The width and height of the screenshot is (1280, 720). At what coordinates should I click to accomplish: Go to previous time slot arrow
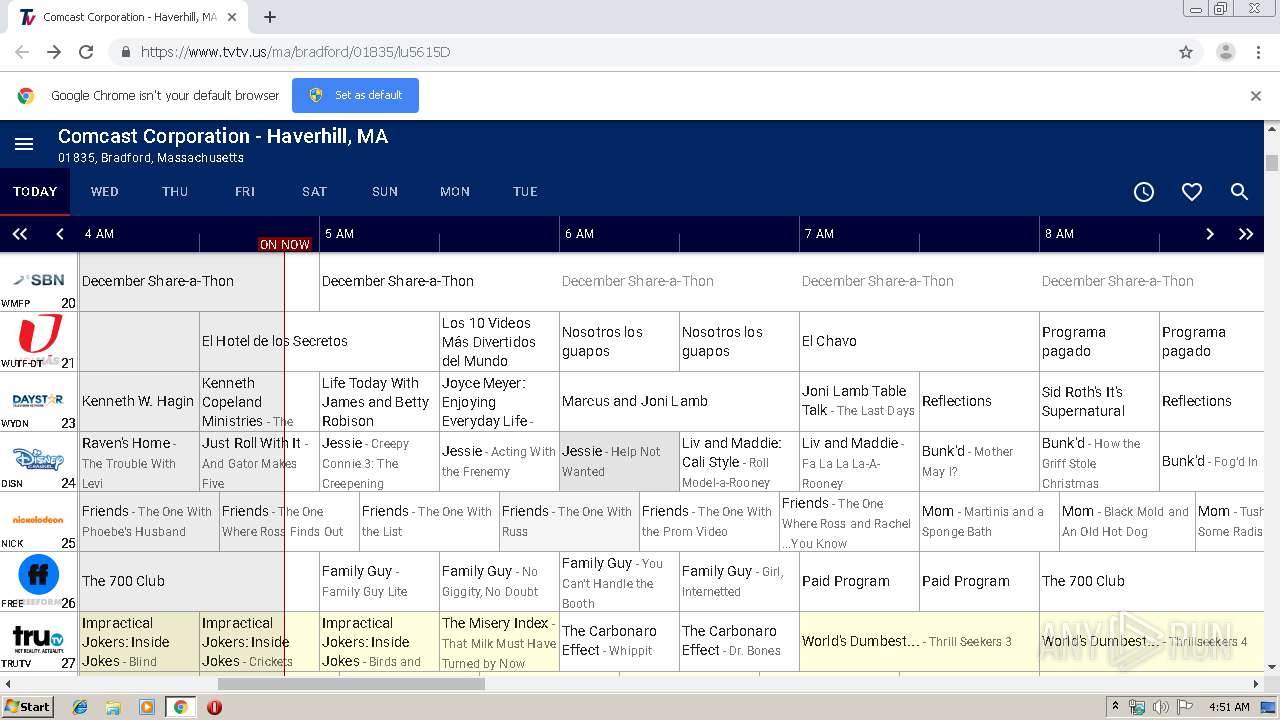pos(60,234)
